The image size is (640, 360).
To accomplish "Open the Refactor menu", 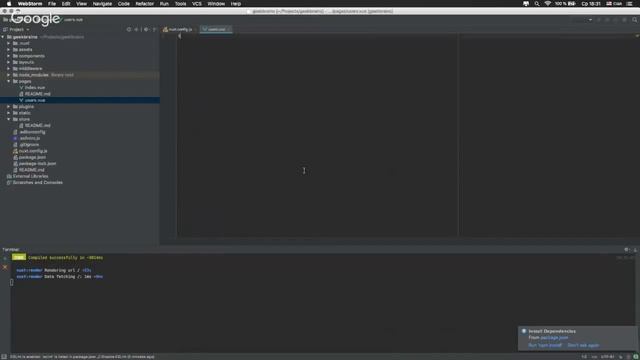I will click(144, 4).
